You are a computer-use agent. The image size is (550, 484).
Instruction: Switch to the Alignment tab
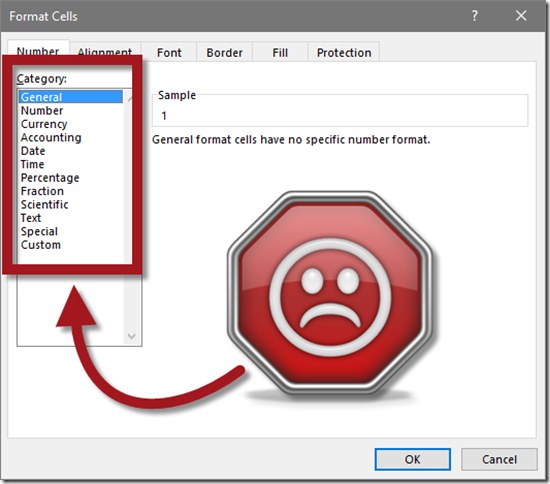[105, 52]
